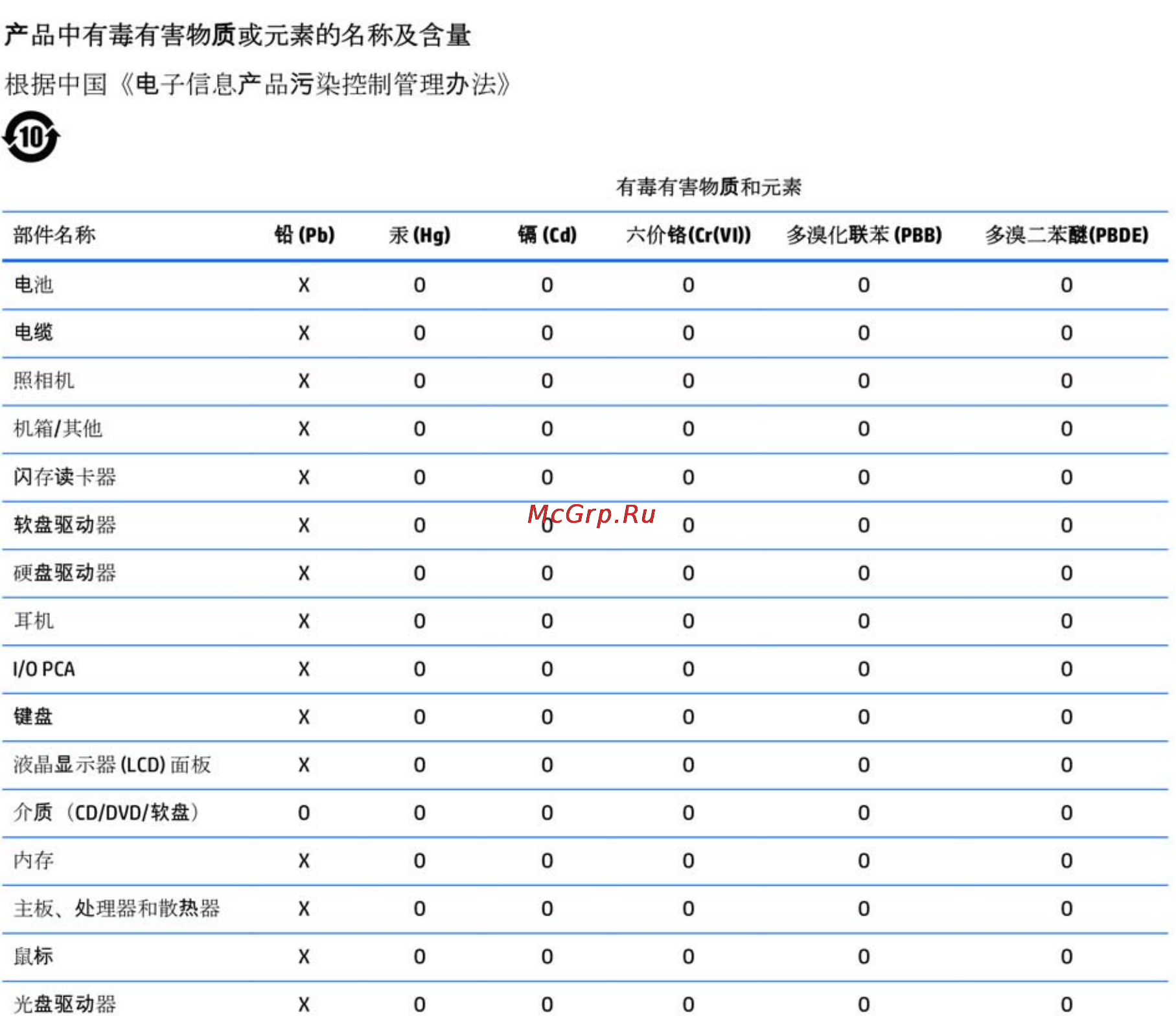Click the 介质（CD/DVD/软盘）row label
The height and width of the screenshot is (1027, 1176).
106,813
